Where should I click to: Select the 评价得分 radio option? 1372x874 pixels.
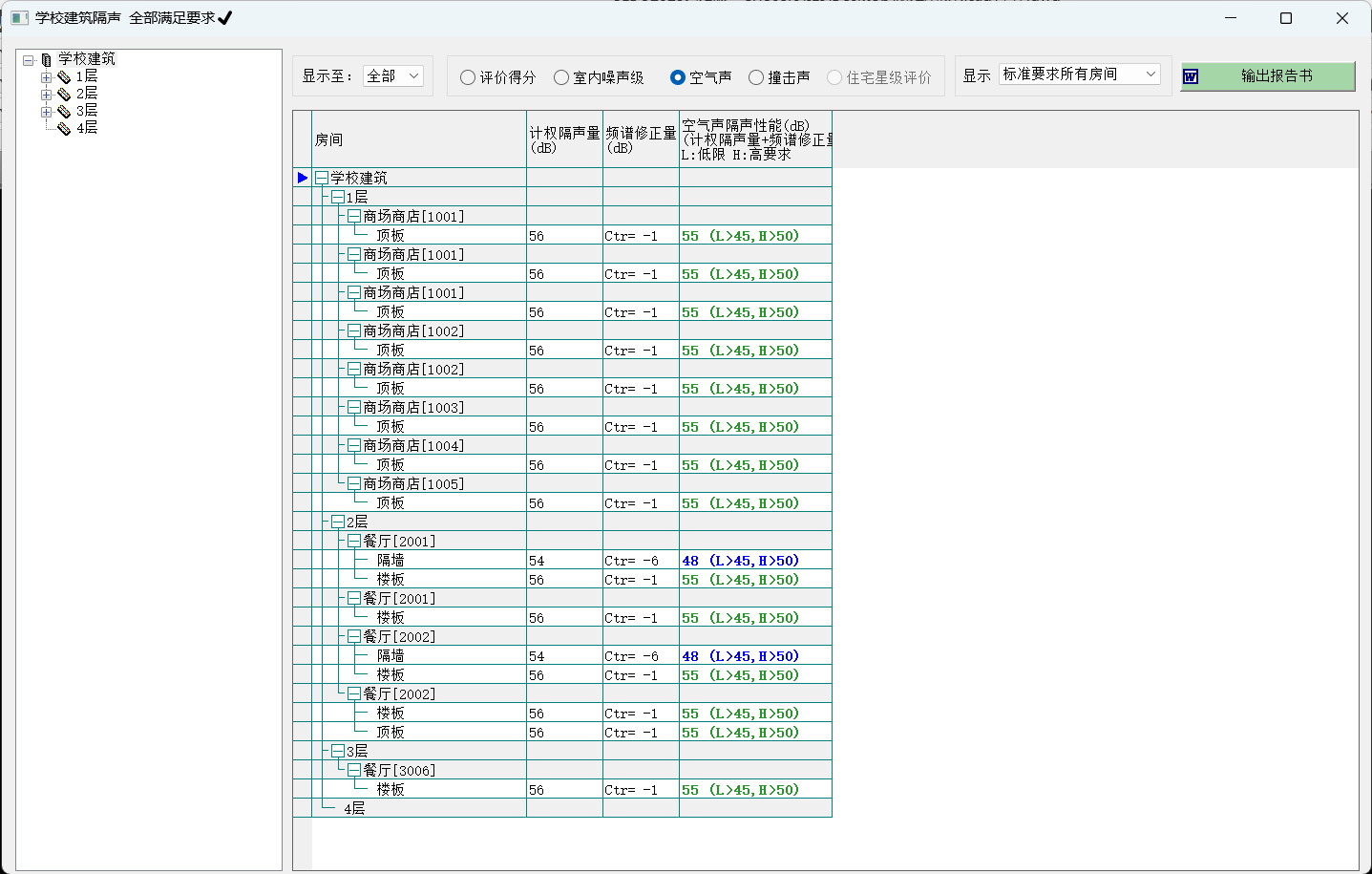[x=468, y=77]
